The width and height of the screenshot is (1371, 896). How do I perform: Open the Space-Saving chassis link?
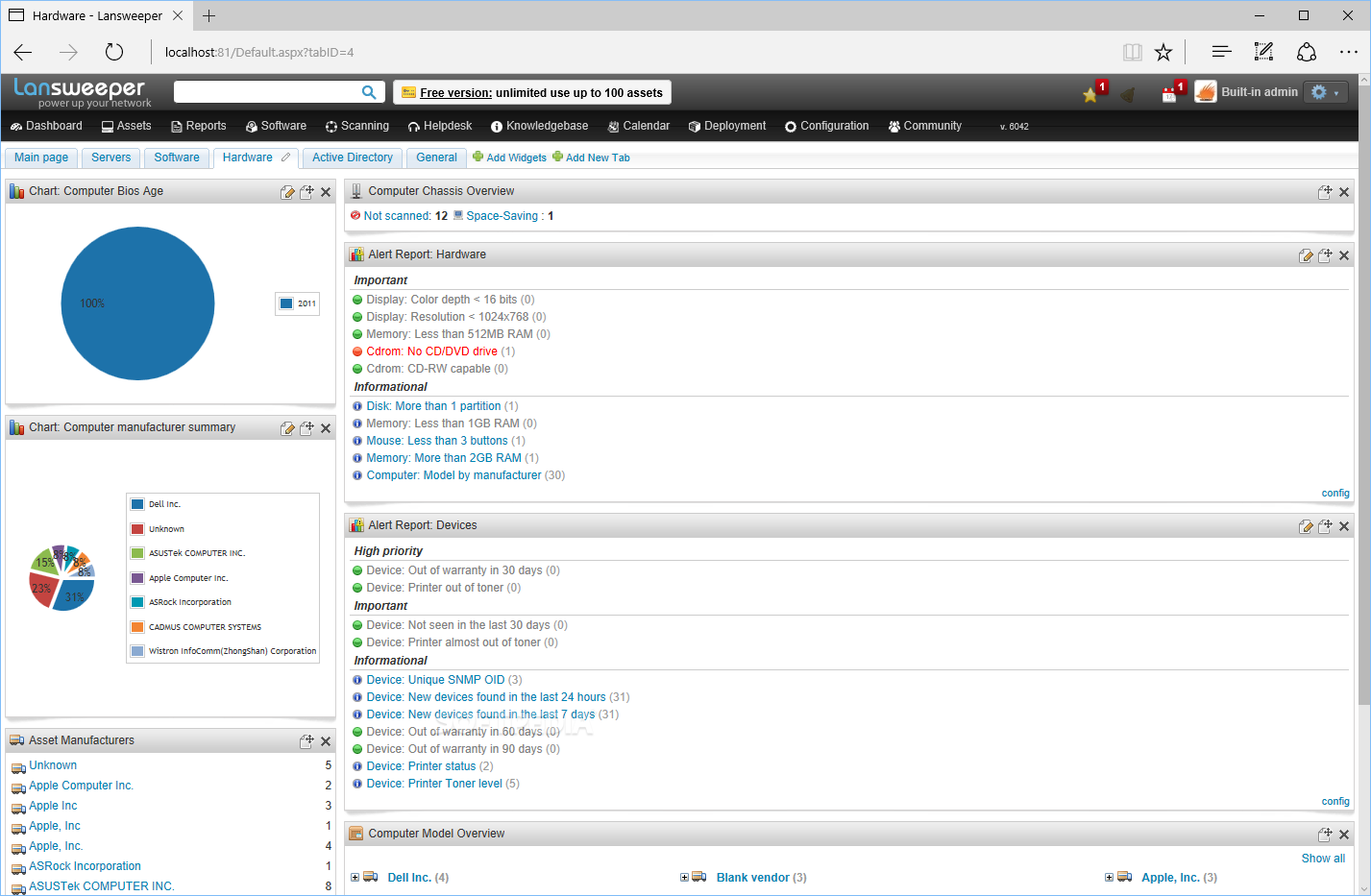click(x=502, y=216)
